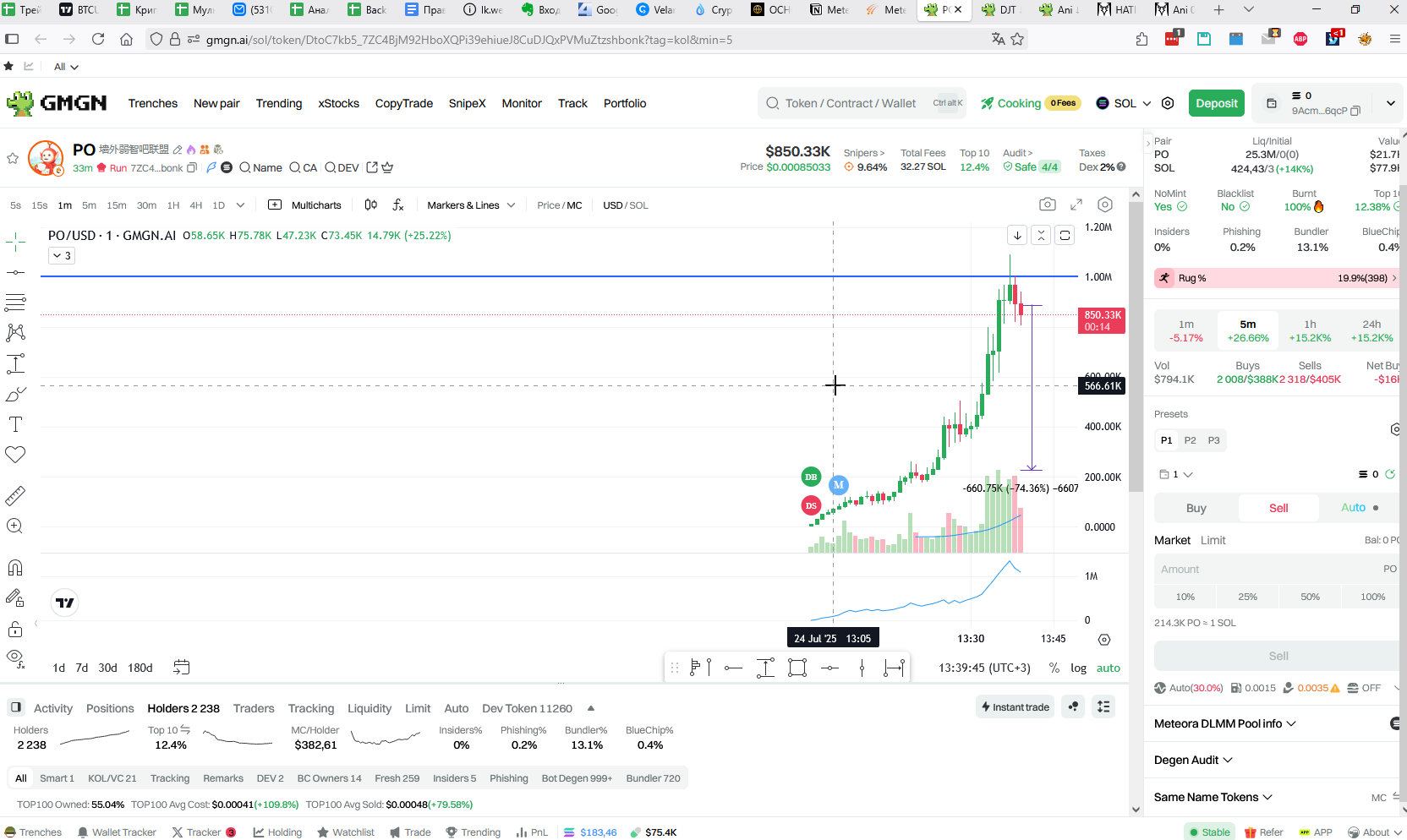
Task: Select the price range projection tool
Action: tap(15, 364)
